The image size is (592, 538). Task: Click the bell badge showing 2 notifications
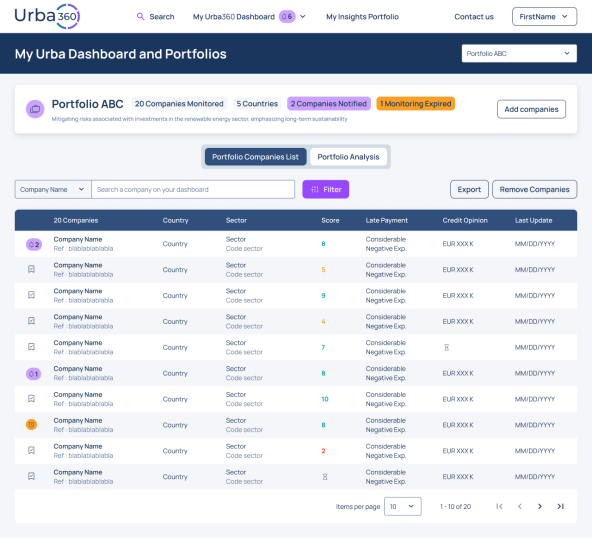tap(34, 244)
